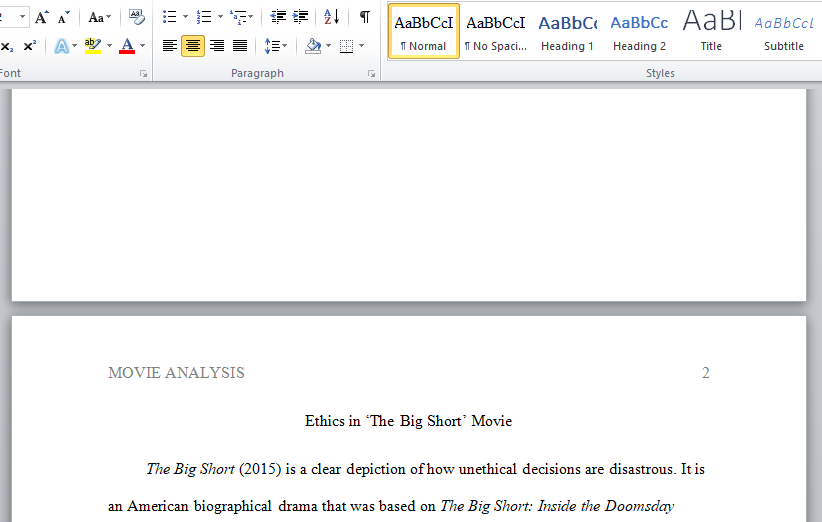This screenshot has width=822, height=522.
Task: Open the Borders dropdown arrow
Action: 362,46
